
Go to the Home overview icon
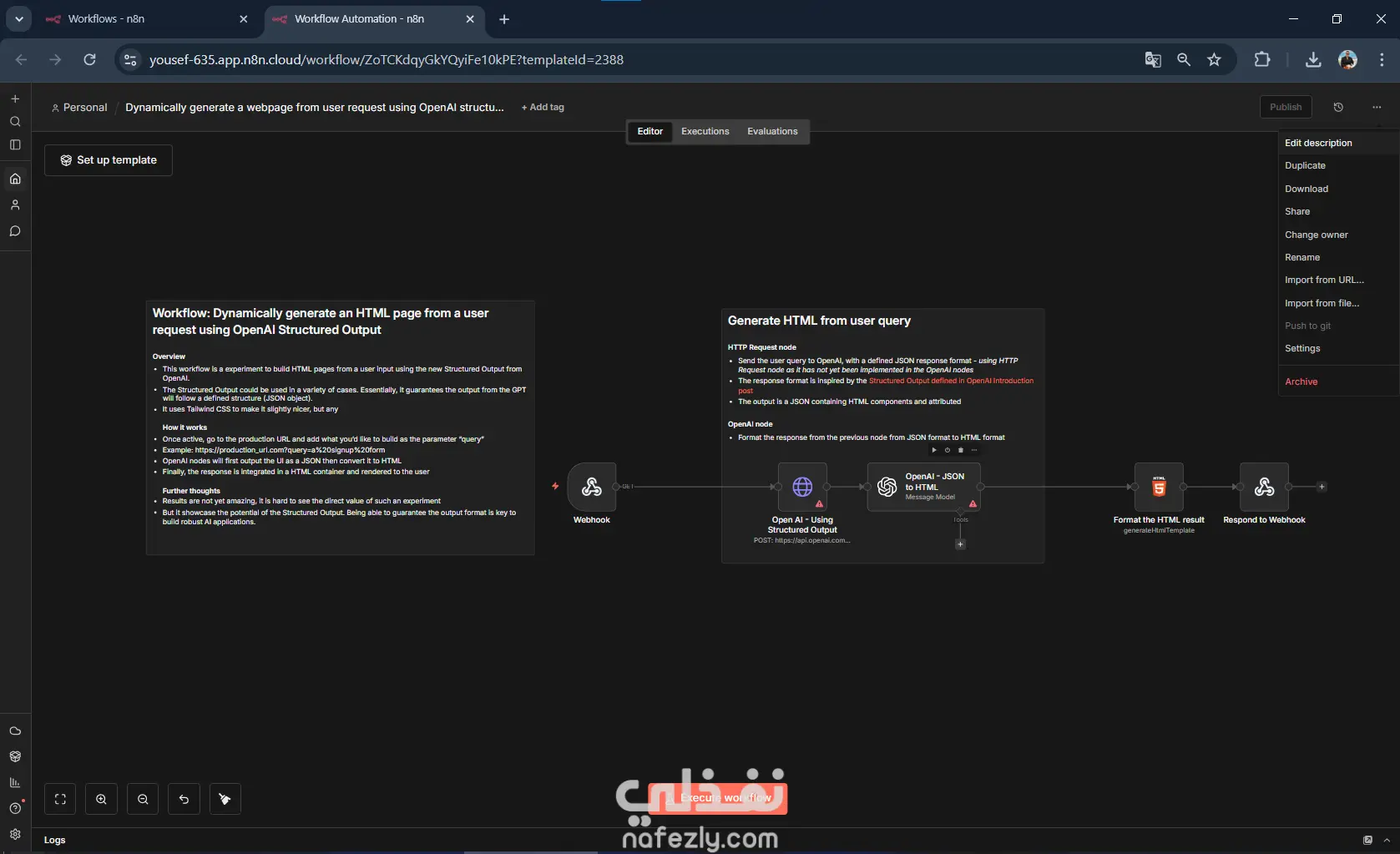(15, 179)
